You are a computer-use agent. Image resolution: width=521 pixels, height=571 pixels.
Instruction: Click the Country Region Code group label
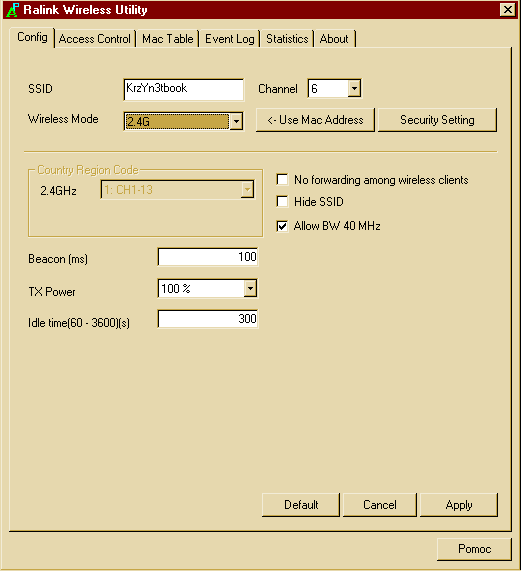[x=88, y=170]
